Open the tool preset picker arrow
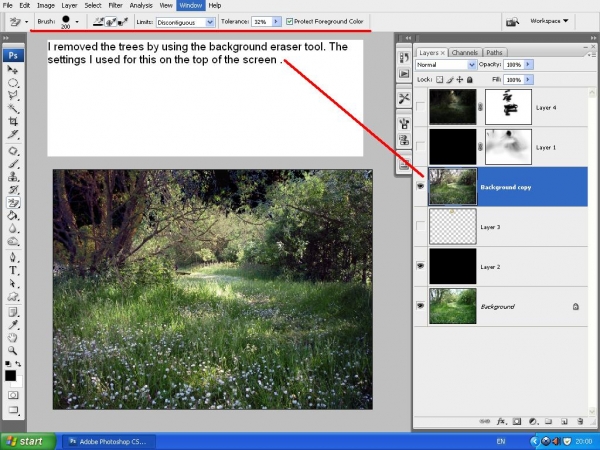This screenshot has height=450, width=600. pos(26,22)
